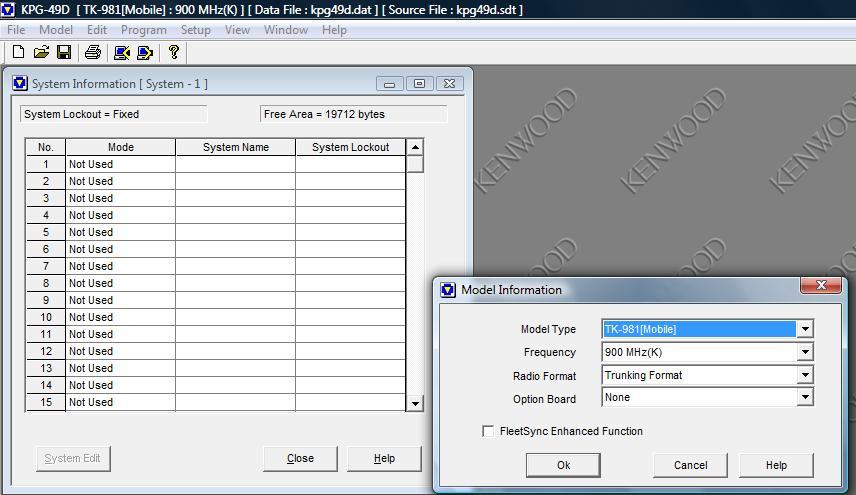Close the System Information window
856x495 pixels.
click(449, 84)
